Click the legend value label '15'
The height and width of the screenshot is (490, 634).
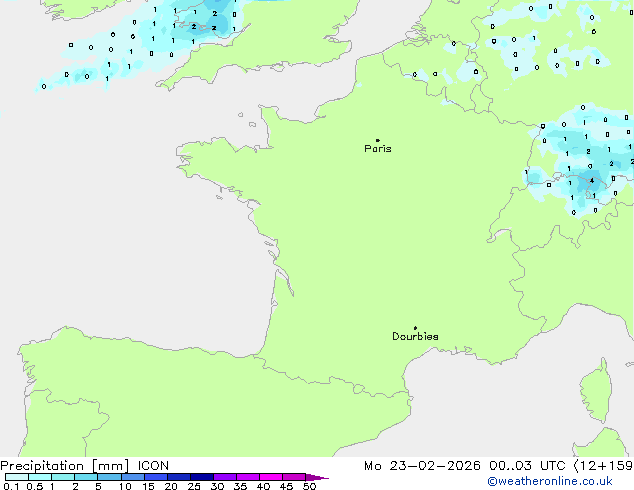pos(148,486)
